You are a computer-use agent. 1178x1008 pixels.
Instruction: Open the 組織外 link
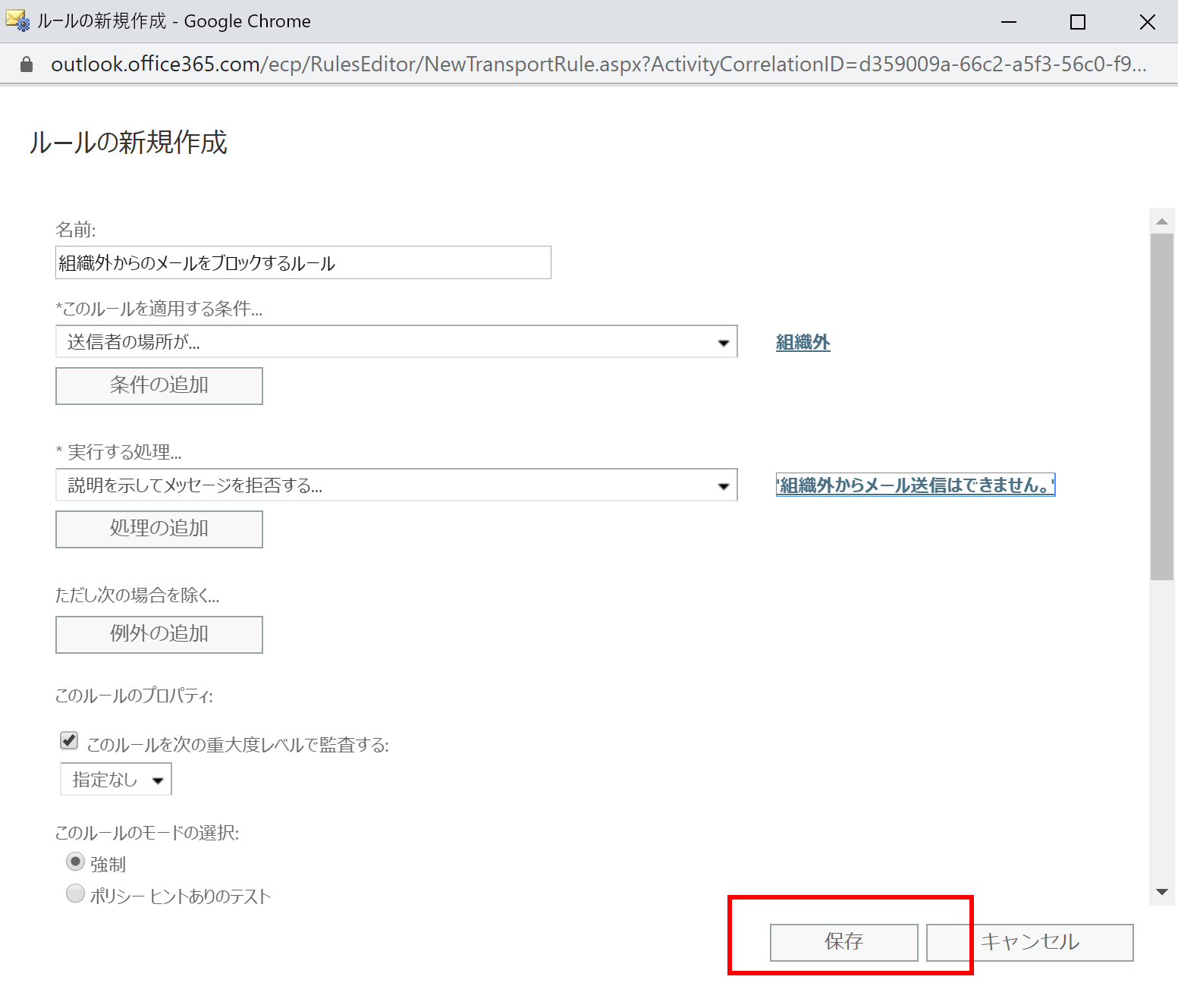click(x=803, y=343)
